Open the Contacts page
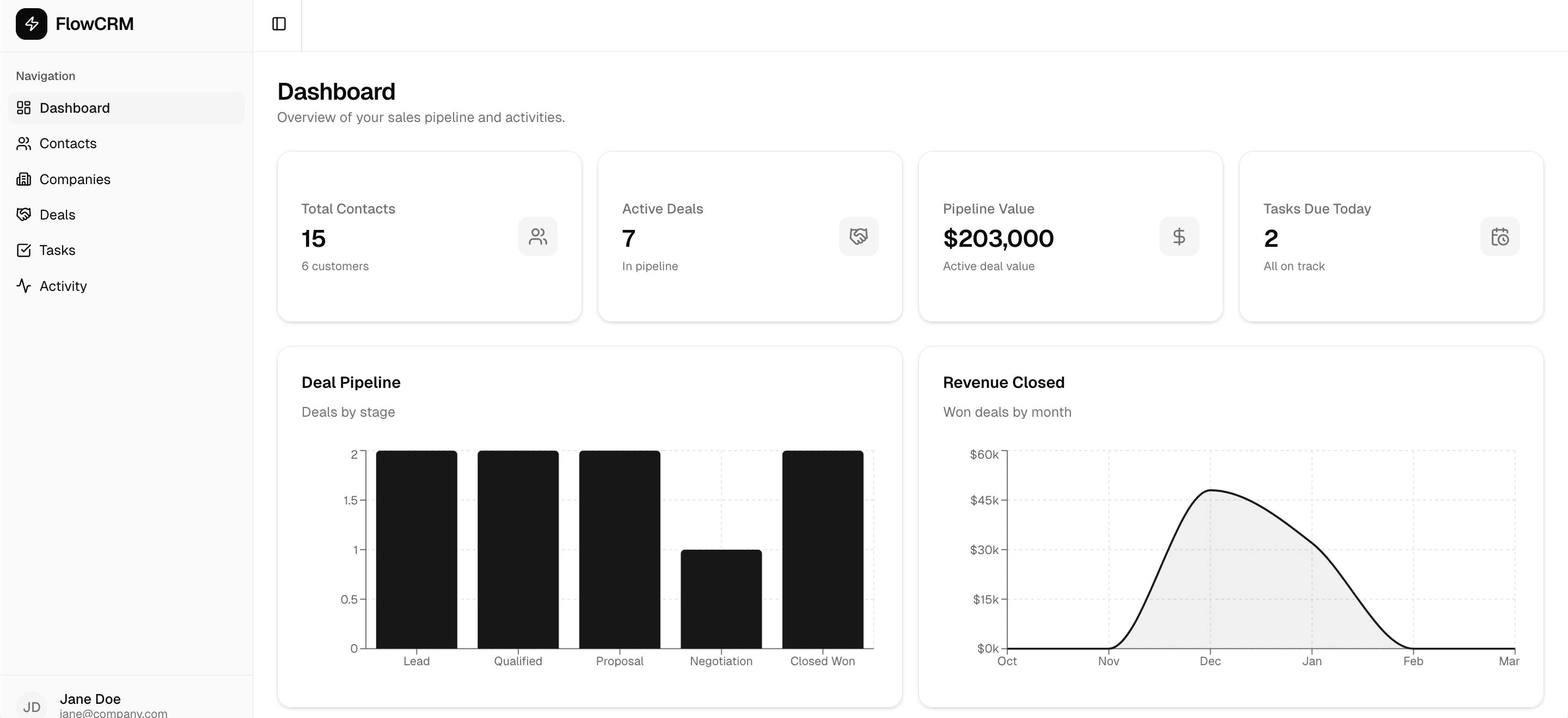The height and width of the screenshot is (718, 1568). (68, 143)
